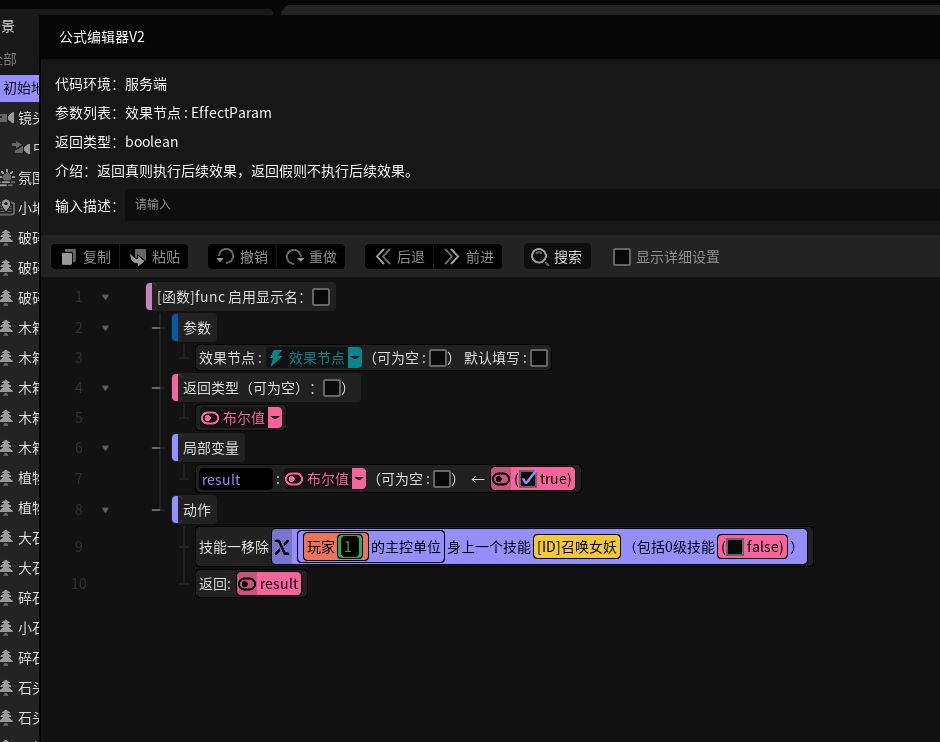Click the 动作 section label

point(197,510)
